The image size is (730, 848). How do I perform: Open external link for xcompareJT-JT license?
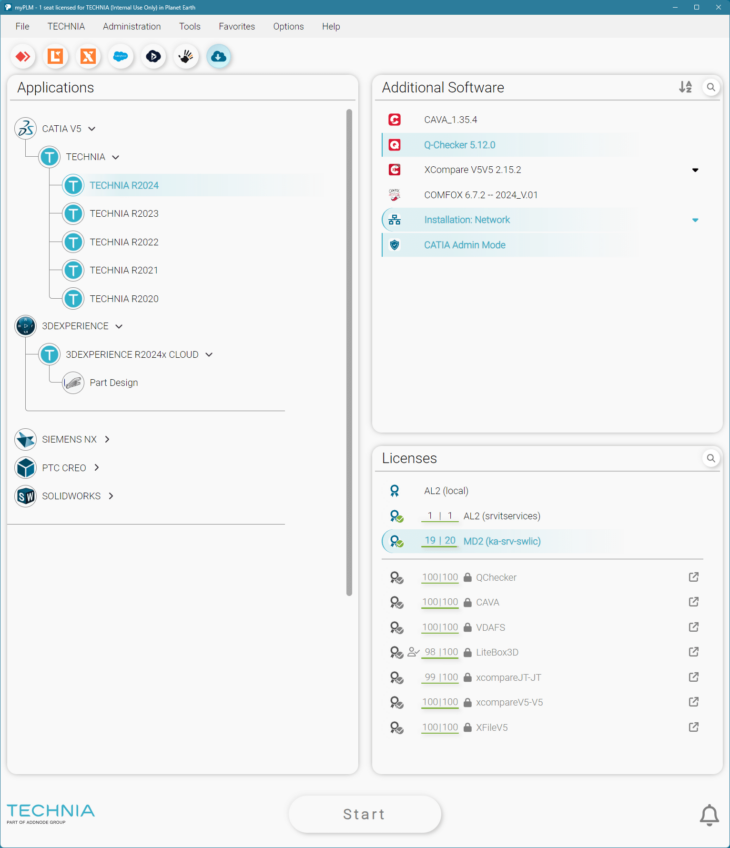click(x=694, y=677)
